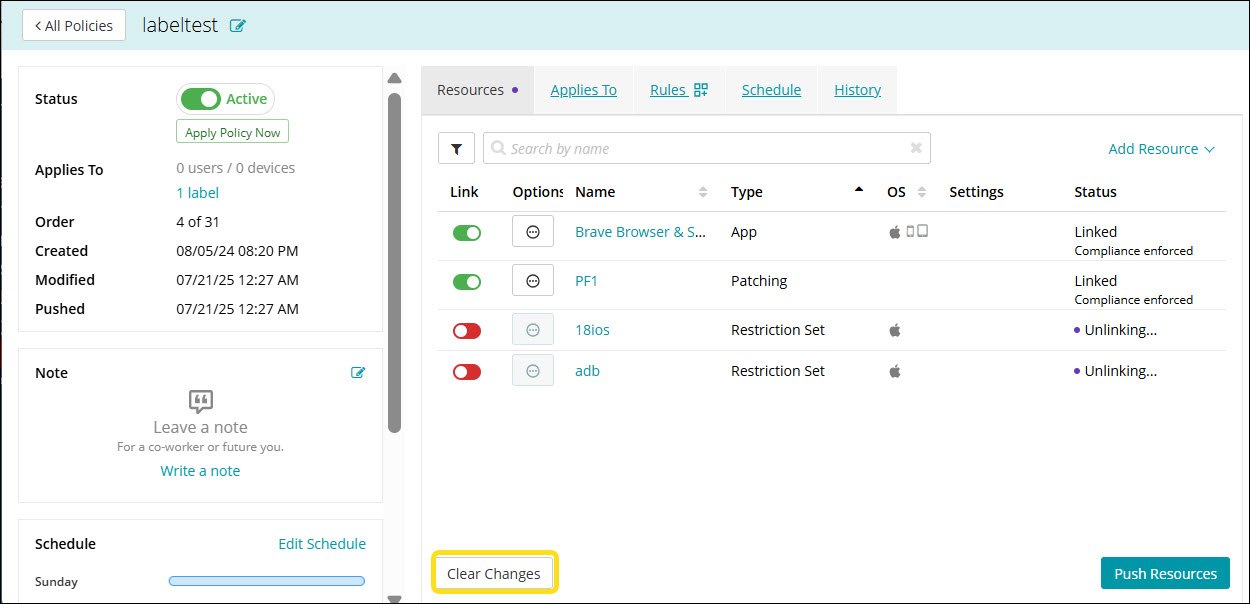The width and height of the screenshot is (1250, 604).
Task: Click the Clear Changes button
Action: 494,574
